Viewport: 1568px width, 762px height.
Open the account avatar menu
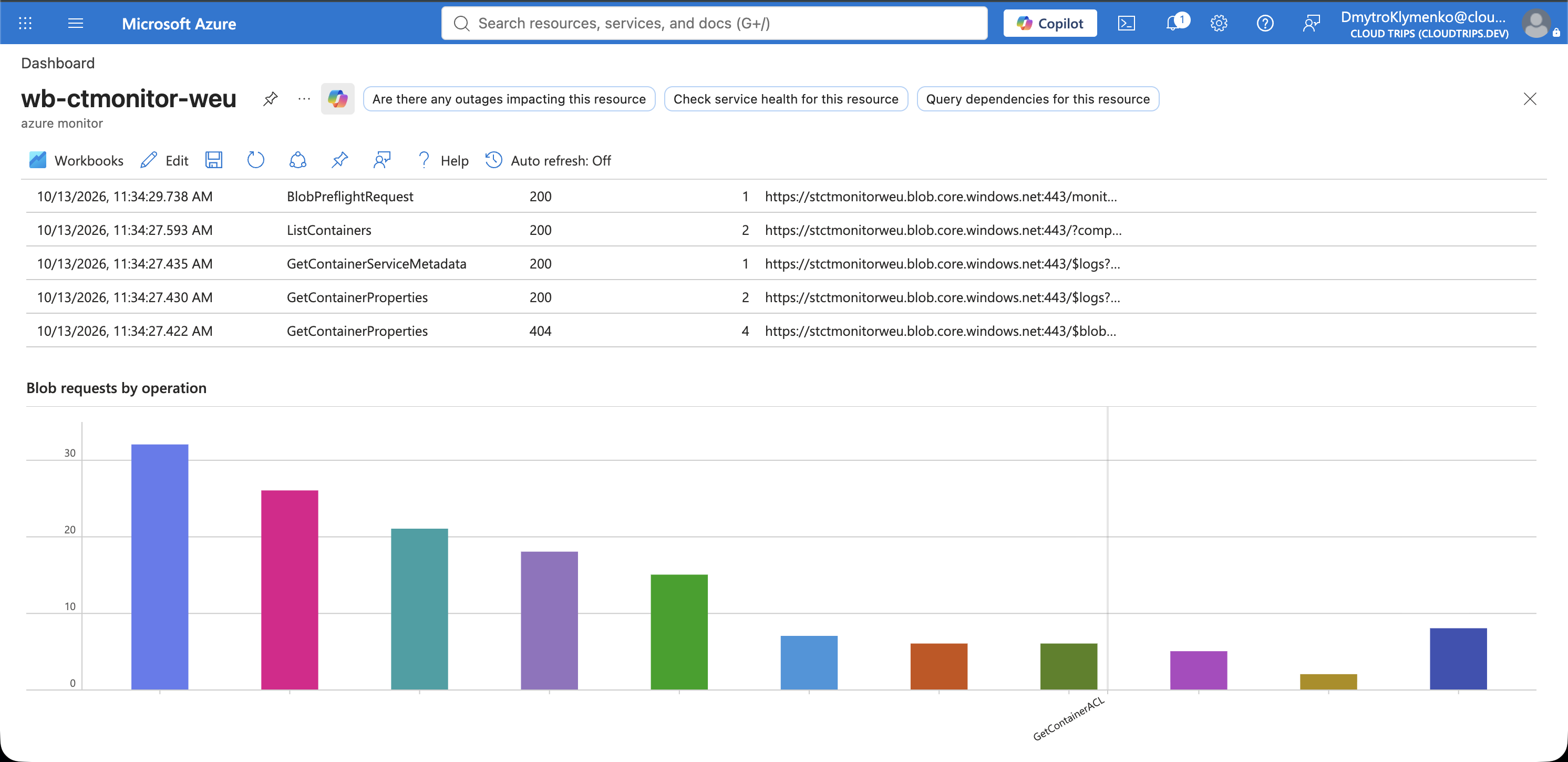pyautogui.click(x=1536, y=24)
